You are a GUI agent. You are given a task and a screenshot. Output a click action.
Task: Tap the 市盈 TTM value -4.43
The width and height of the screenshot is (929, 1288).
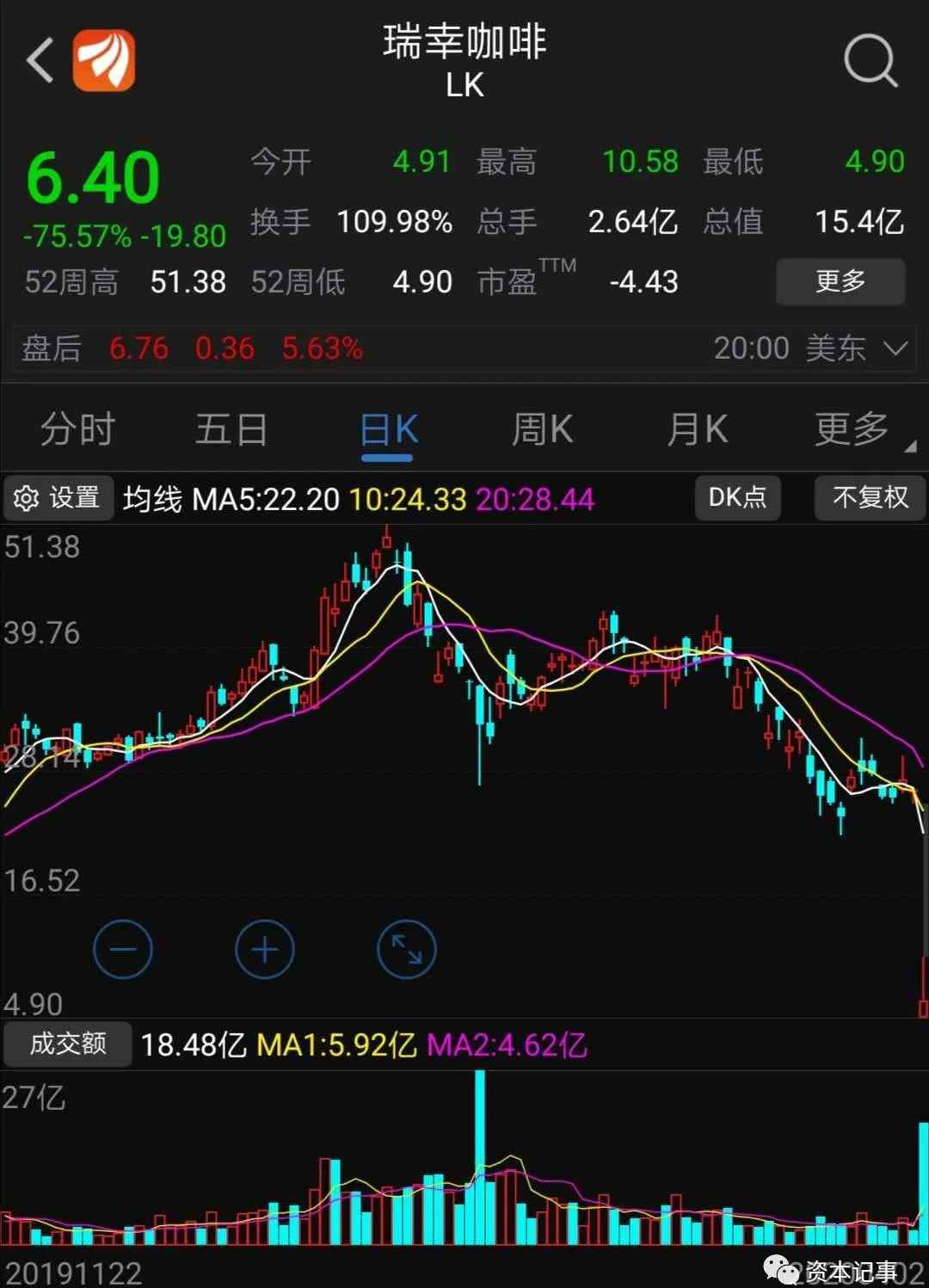[x=643, y=282]
